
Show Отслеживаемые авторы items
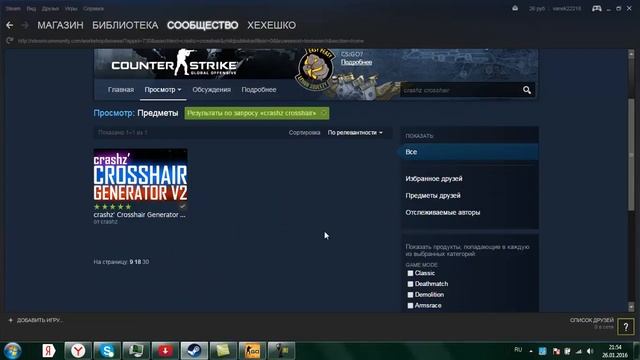pyautogui.click(x=442, y=212)
